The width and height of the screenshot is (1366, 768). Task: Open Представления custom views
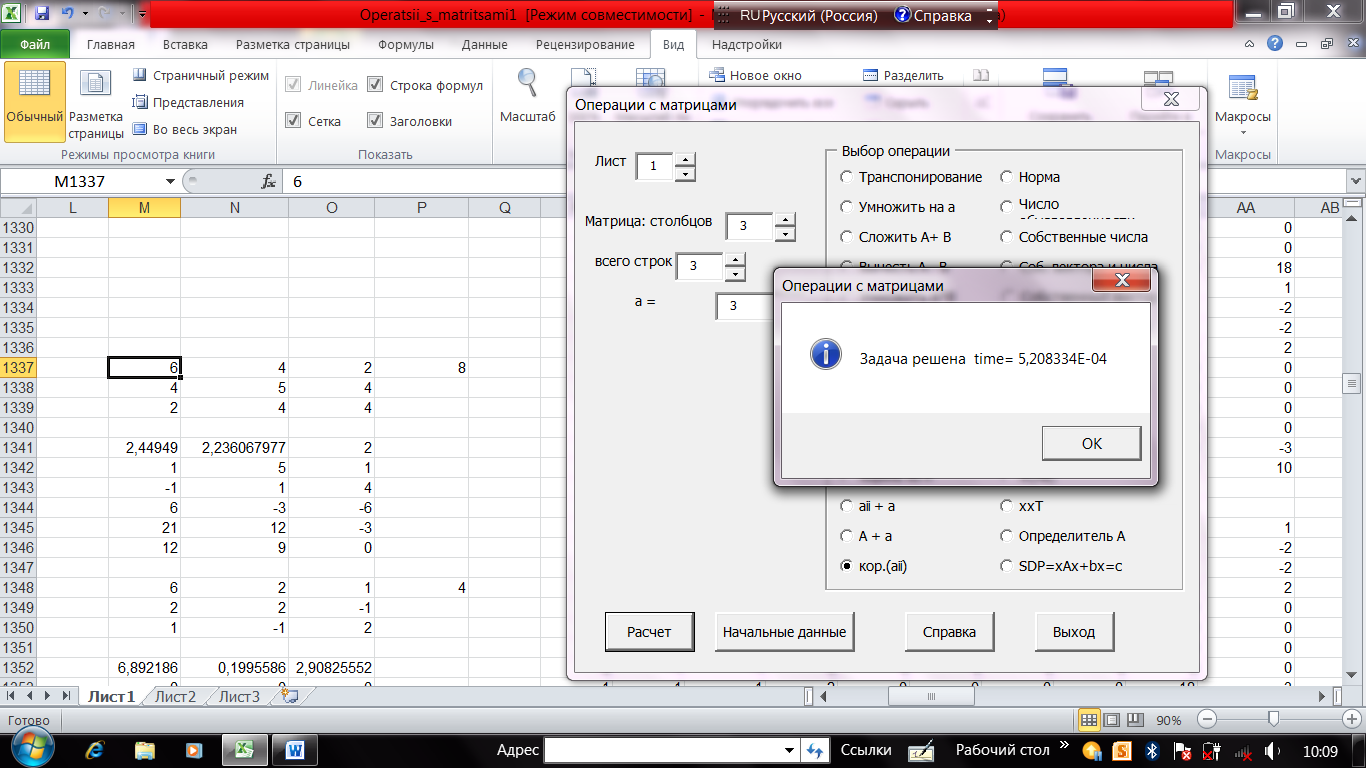pos(188,102)
